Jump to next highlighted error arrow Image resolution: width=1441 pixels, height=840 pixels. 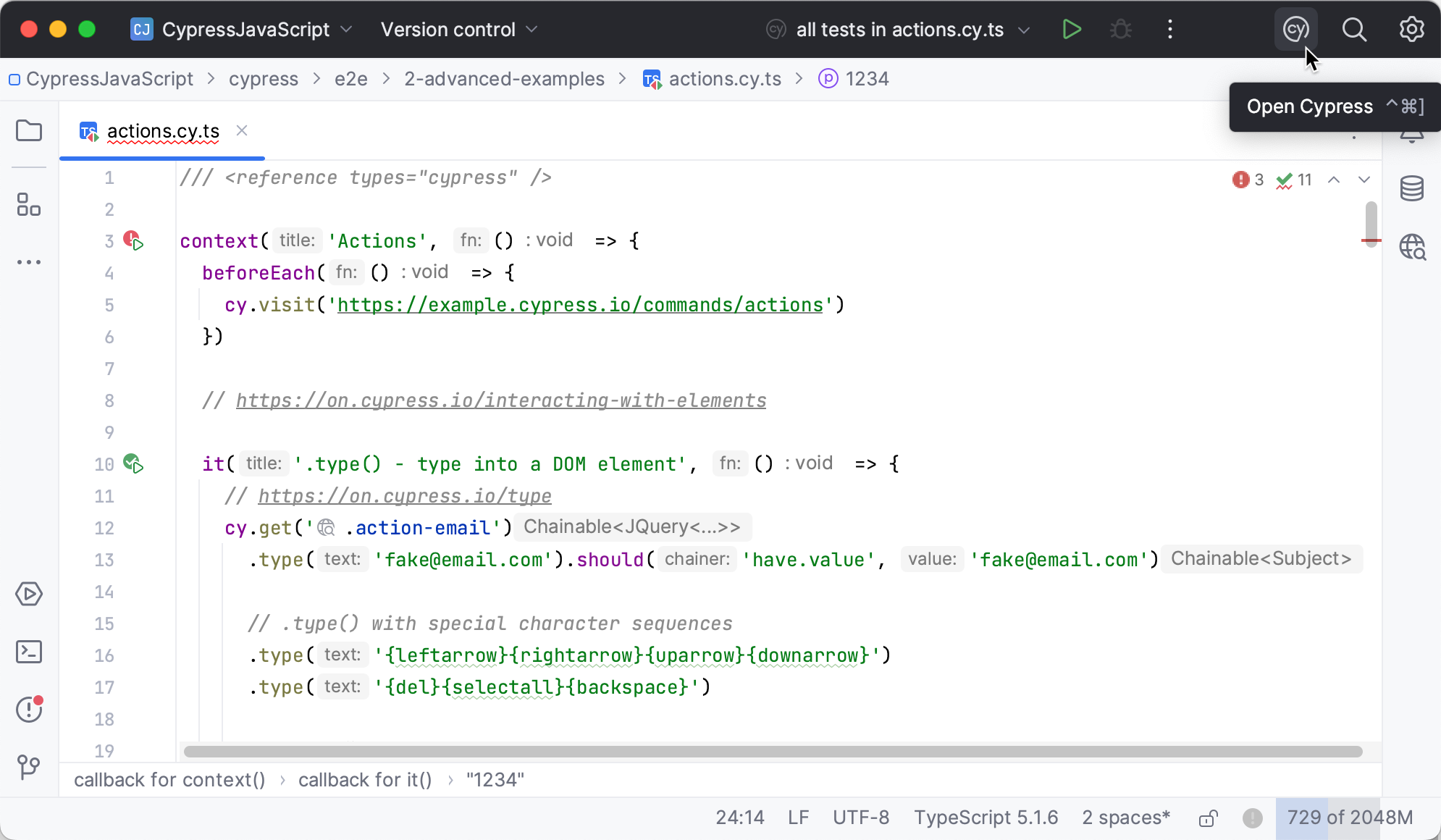pyautogui.click(x=1364, y=180)
